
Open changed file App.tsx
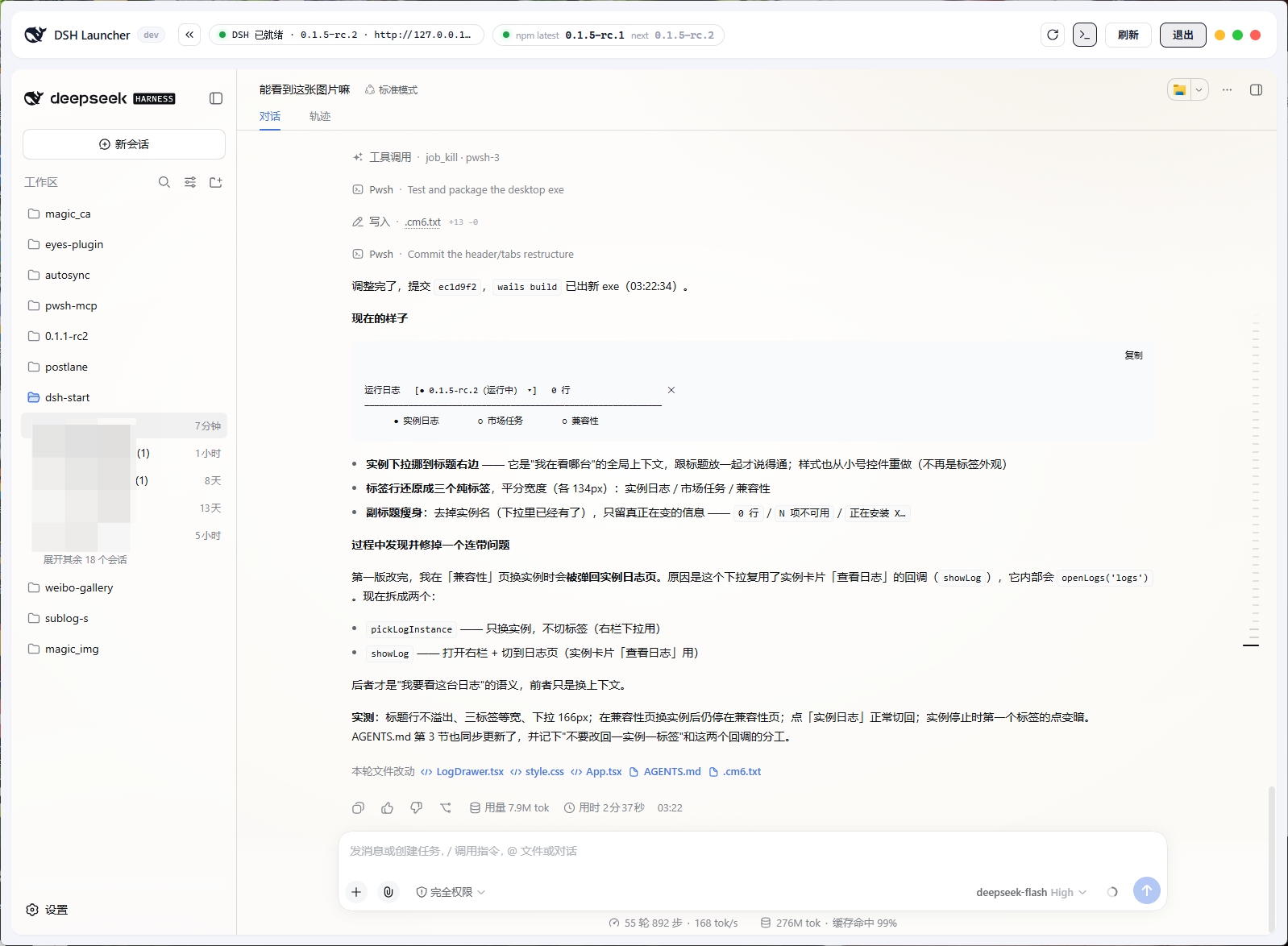[596, 771]
